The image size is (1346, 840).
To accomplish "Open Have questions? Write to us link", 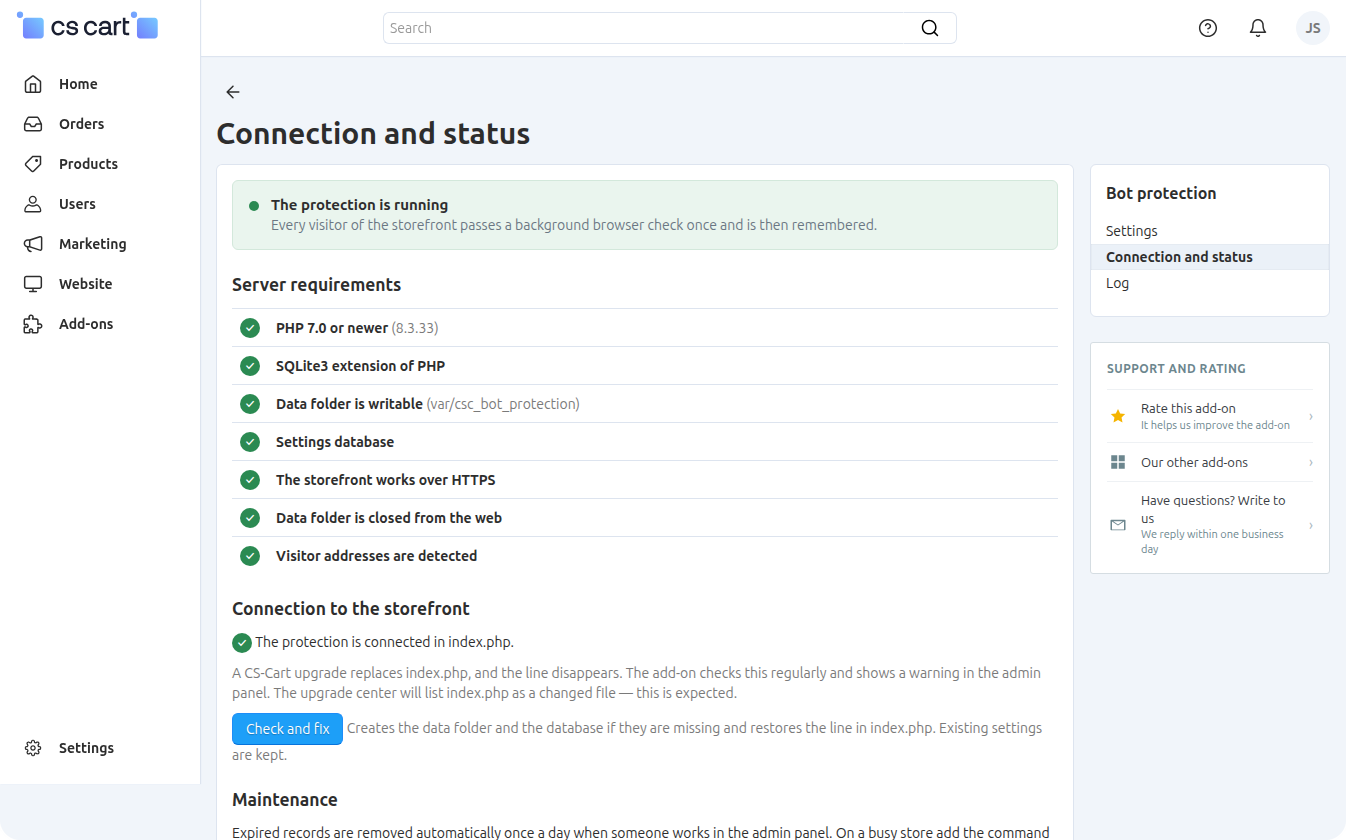I will pyautogui.click(x=1213, y=509).
